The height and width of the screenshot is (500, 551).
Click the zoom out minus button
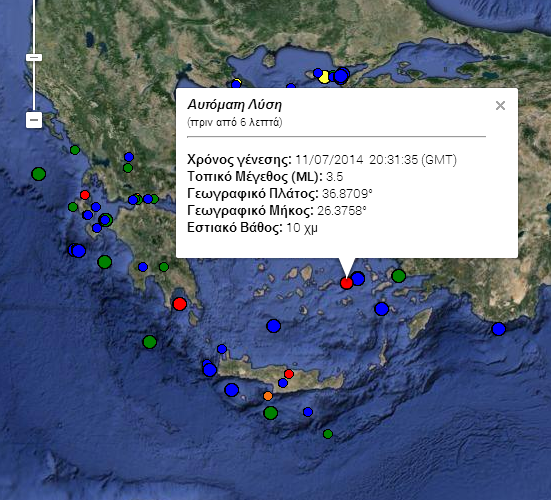click(34, 120)
